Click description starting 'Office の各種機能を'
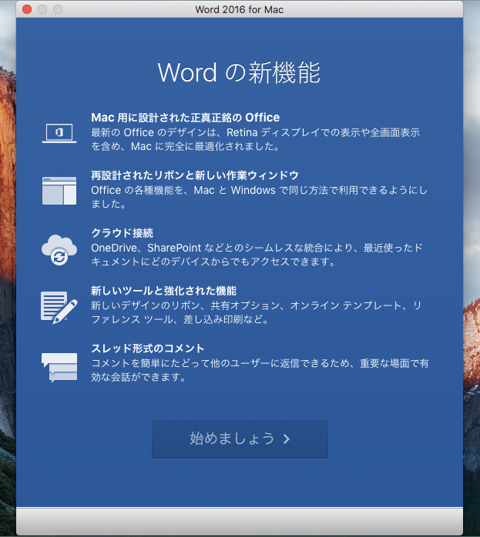This screenshot has width=480, height=537. click(259, 197)
